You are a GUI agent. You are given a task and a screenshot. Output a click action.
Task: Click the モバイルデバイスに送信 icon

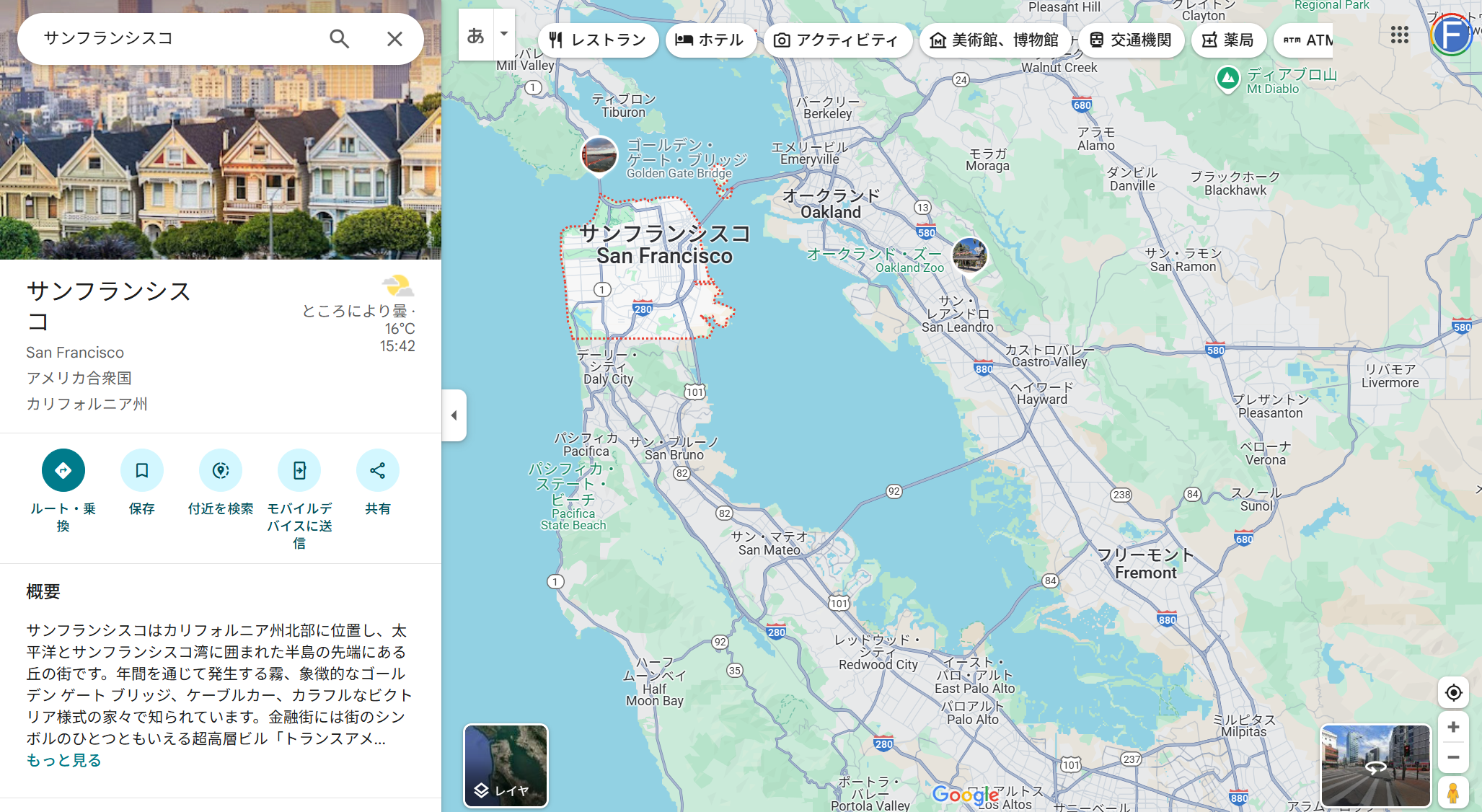click(299, 470)
